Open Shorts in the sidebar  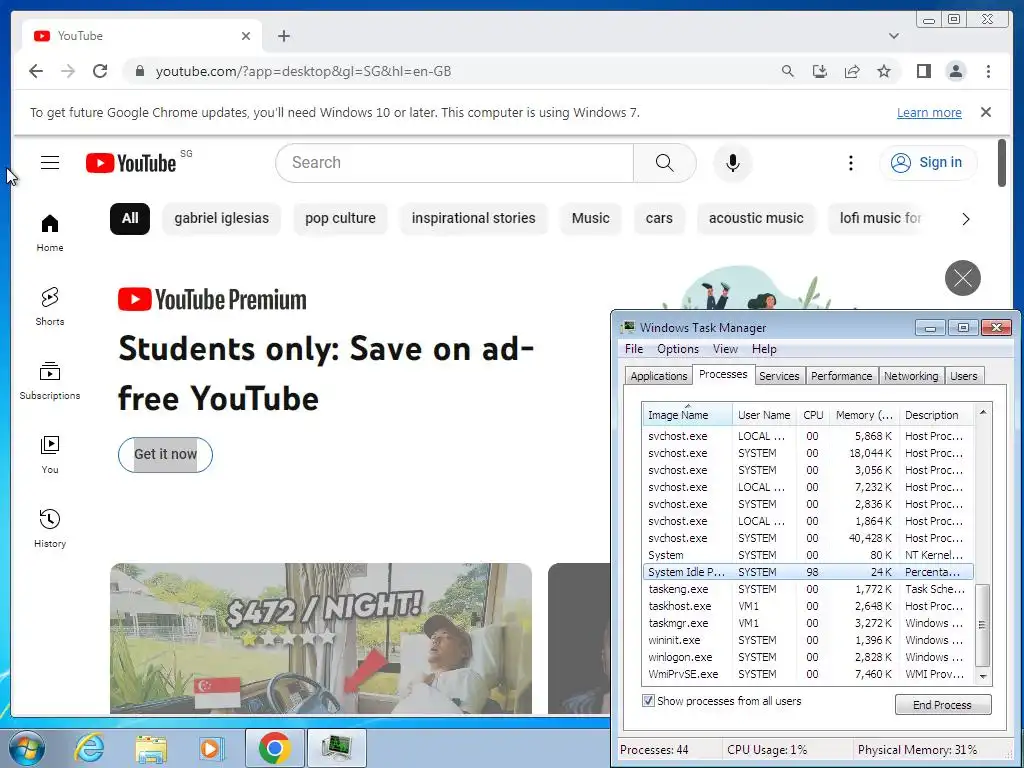point(50,307)
